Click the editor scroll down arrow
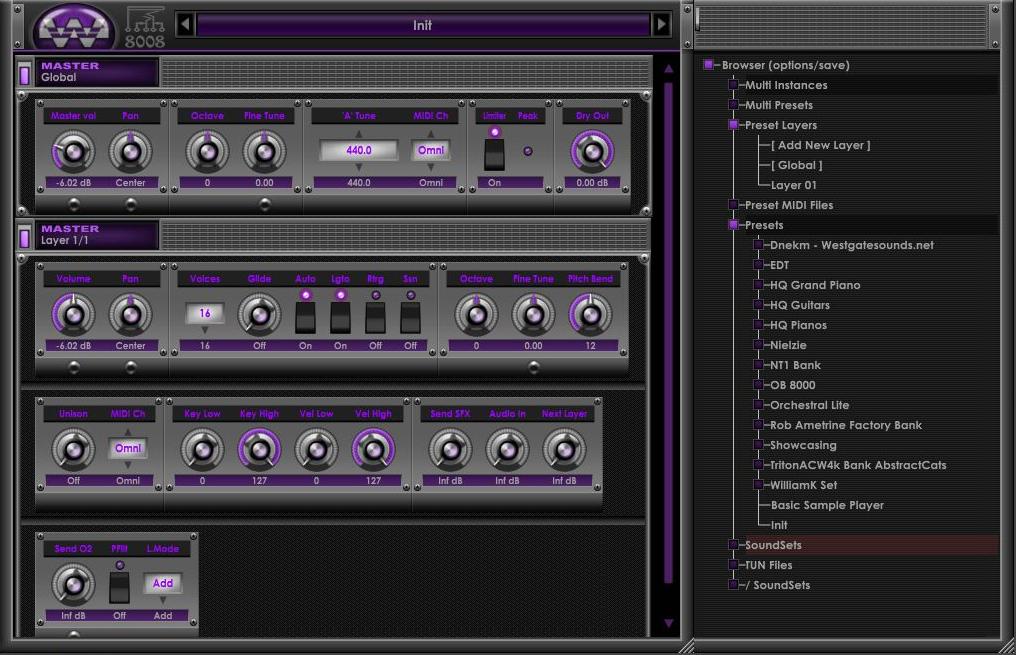Screen dimensions: 1016x655 (669, 623)
